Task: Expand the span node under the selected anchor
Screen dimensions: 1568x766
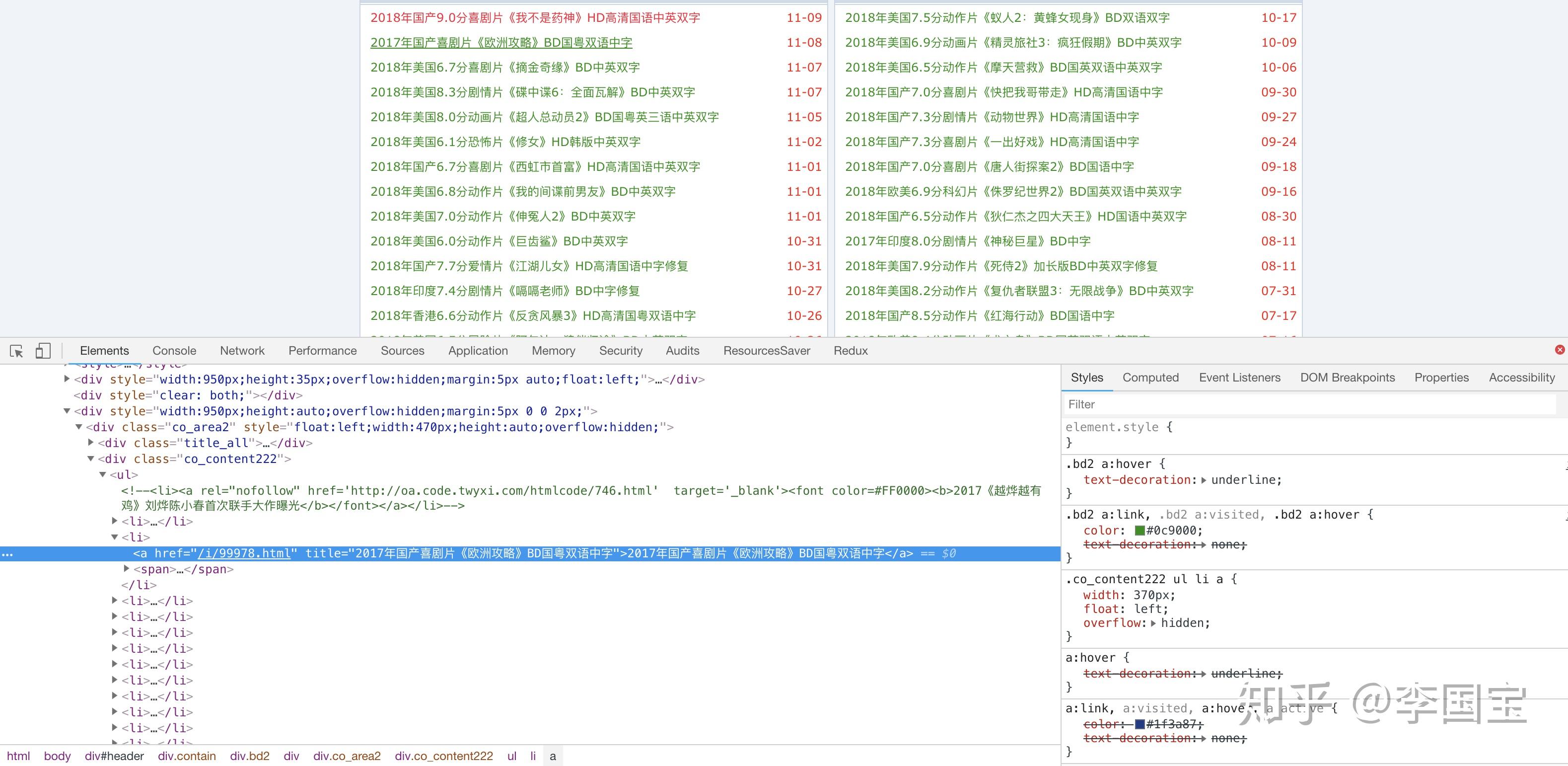Action: point(127,569)
